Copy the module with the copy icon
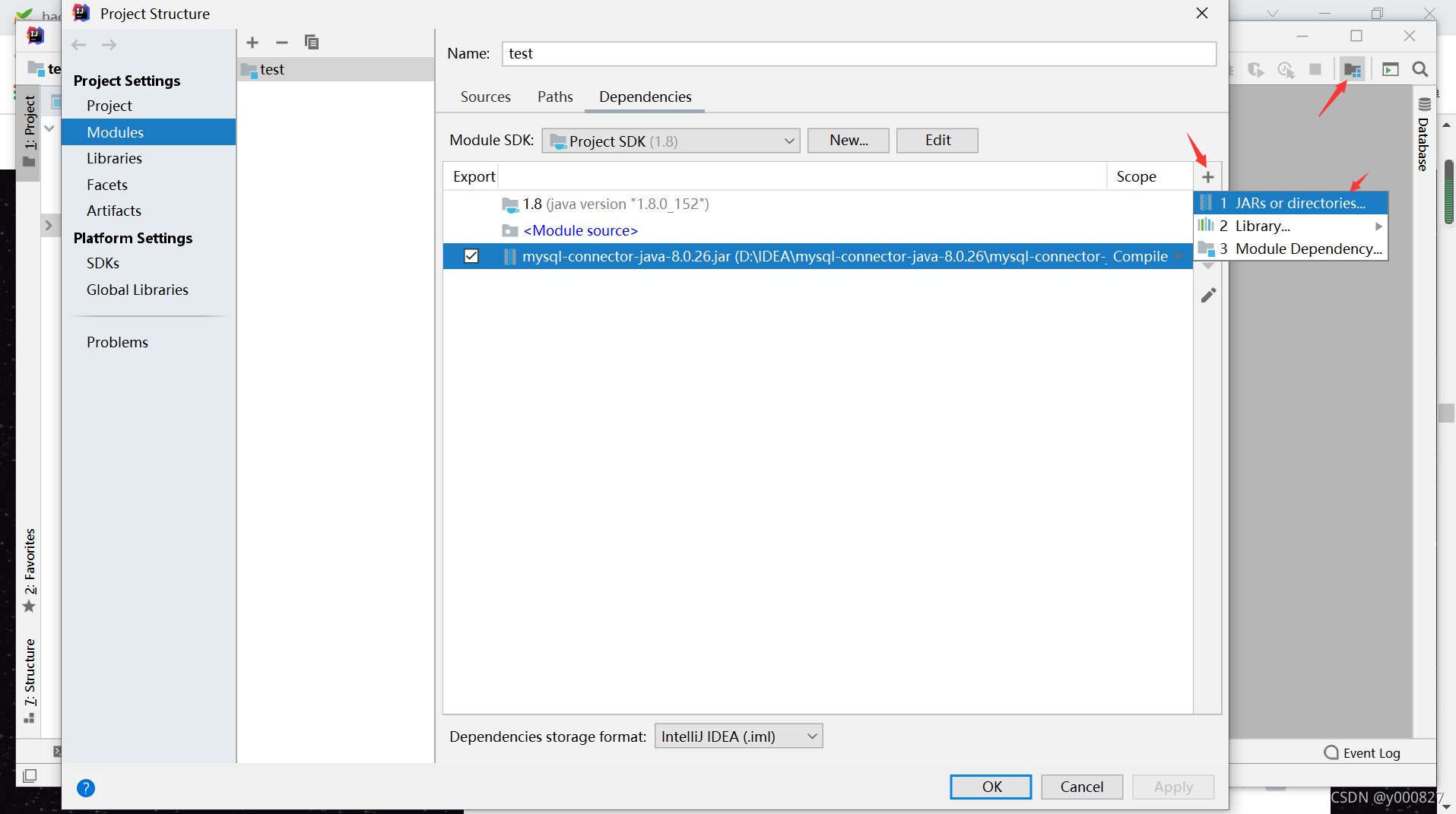The height and width of the screenshot is (814, 1456). [312, 43]
